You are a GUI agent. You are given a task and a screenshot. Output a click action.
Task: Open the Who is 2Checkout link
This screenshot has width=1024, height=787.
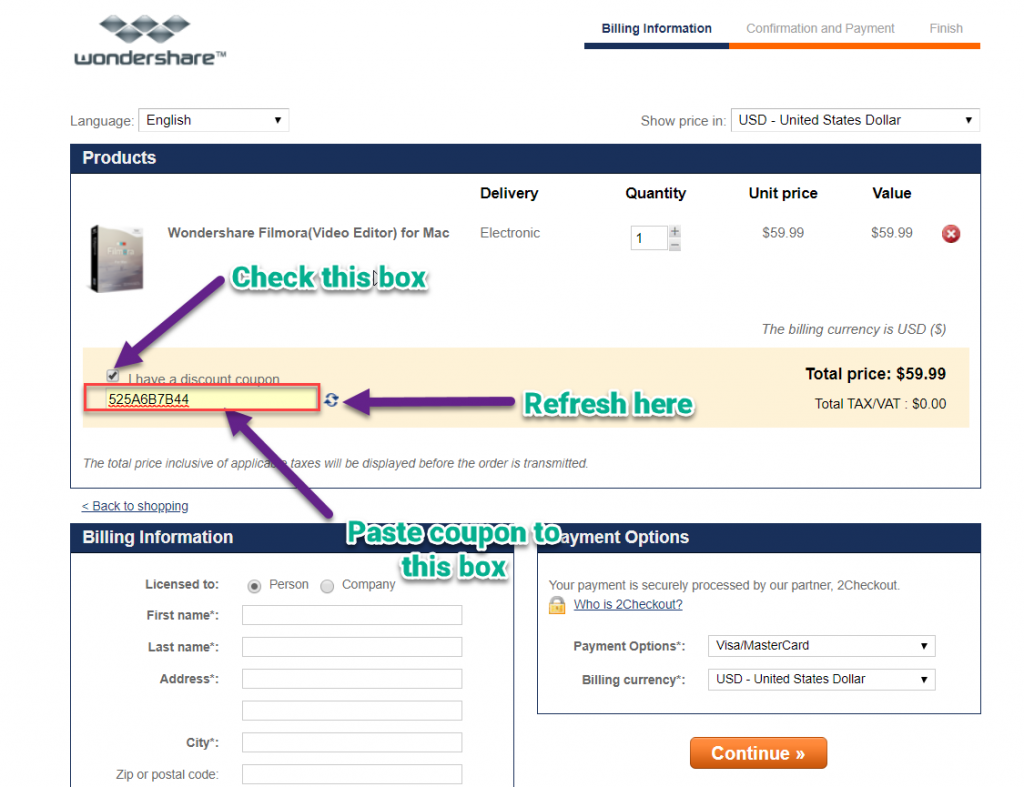tap(628, 605)
